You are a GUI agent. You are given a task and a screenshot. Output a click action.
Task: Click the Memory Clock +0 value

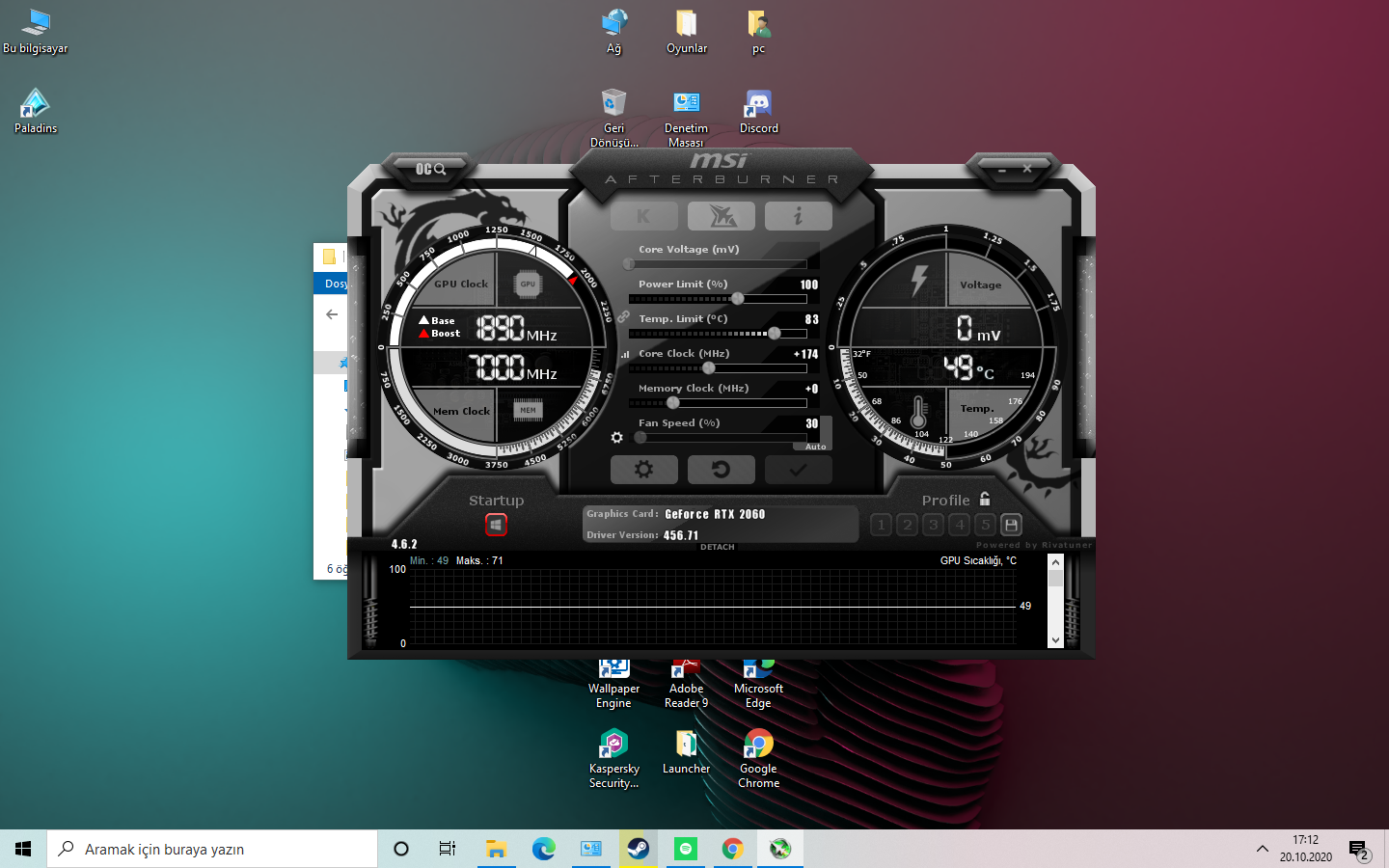tap(811, 389)
